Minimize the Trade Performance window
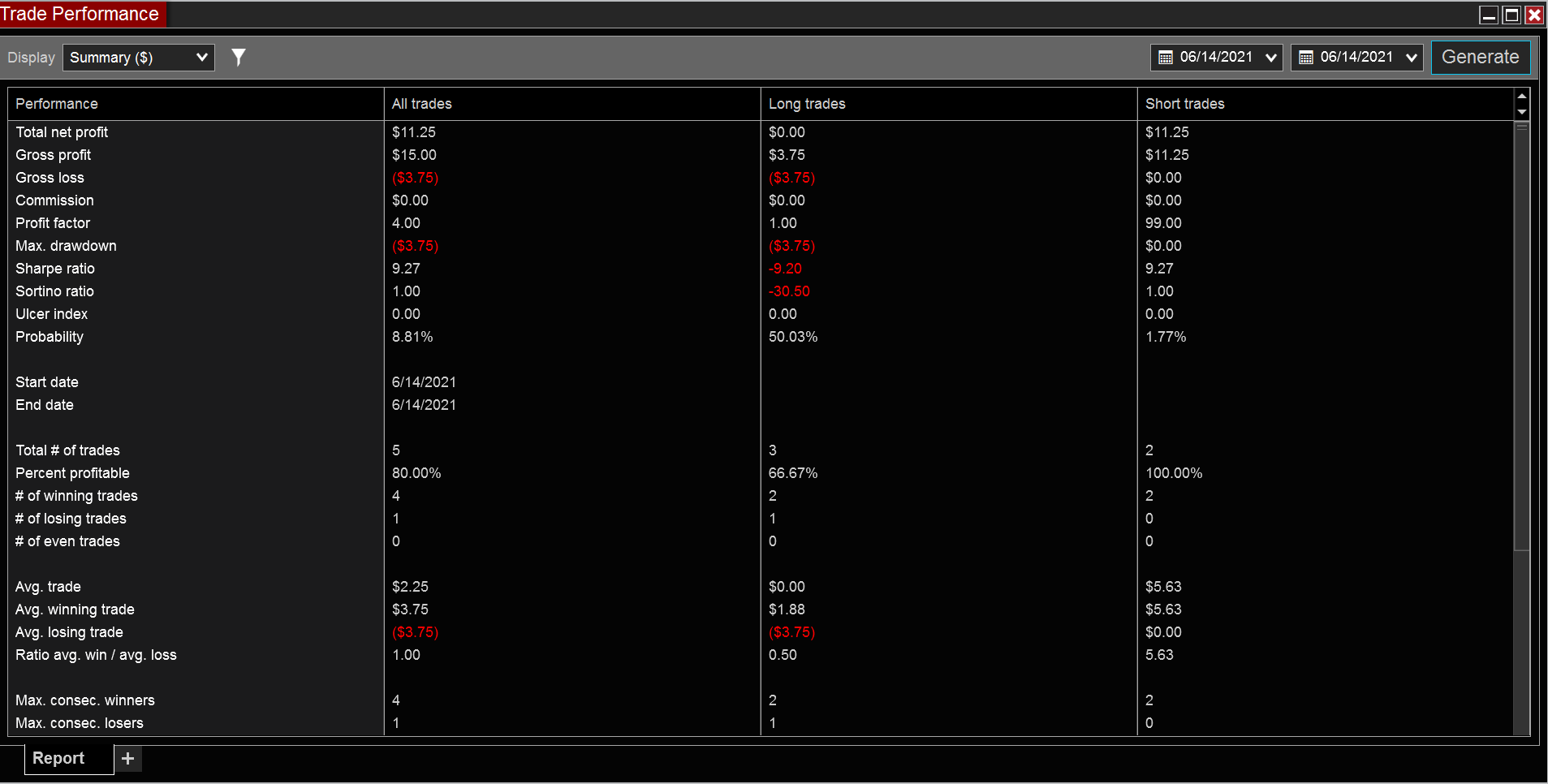 point(1489,15)
